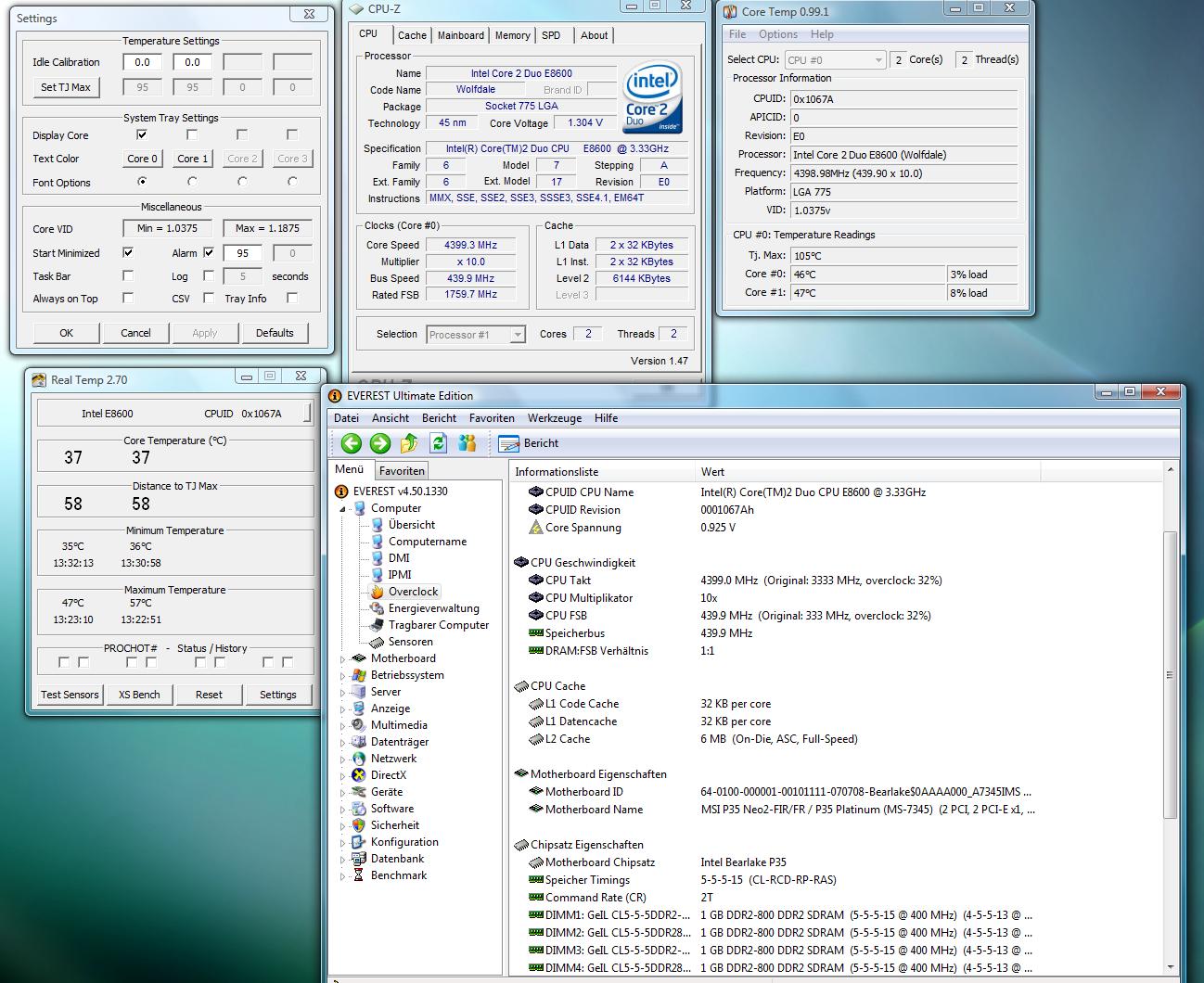Image resolution: width=1204 pixels, height=983 pixels.
Task: Select DMI tree item
Action: [399, 558]
